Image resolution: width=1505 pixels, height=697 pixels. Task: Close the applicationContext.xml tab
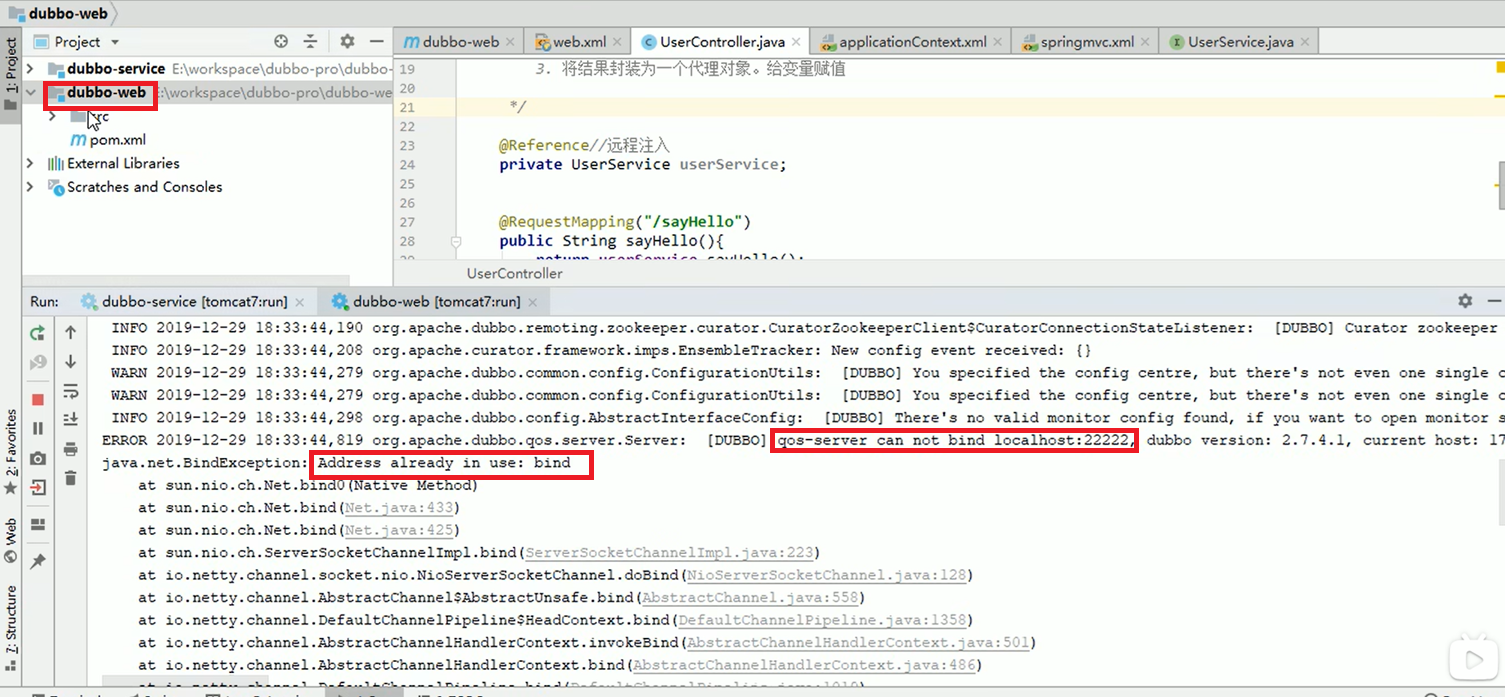[997, 42]
